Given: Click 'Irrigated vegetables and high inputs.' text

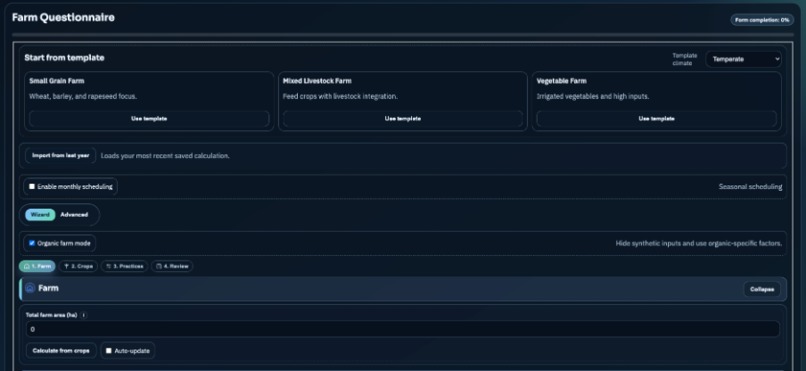Looking at the screenshot, I should (x=592, y=97).
